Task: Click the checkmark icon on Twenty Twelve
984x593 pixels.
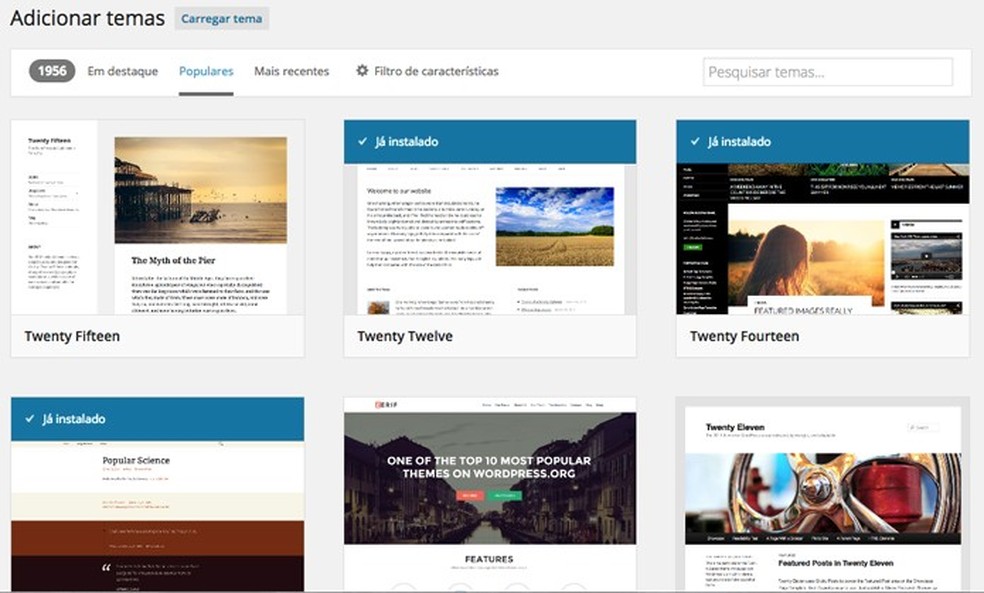Action: 362,141
